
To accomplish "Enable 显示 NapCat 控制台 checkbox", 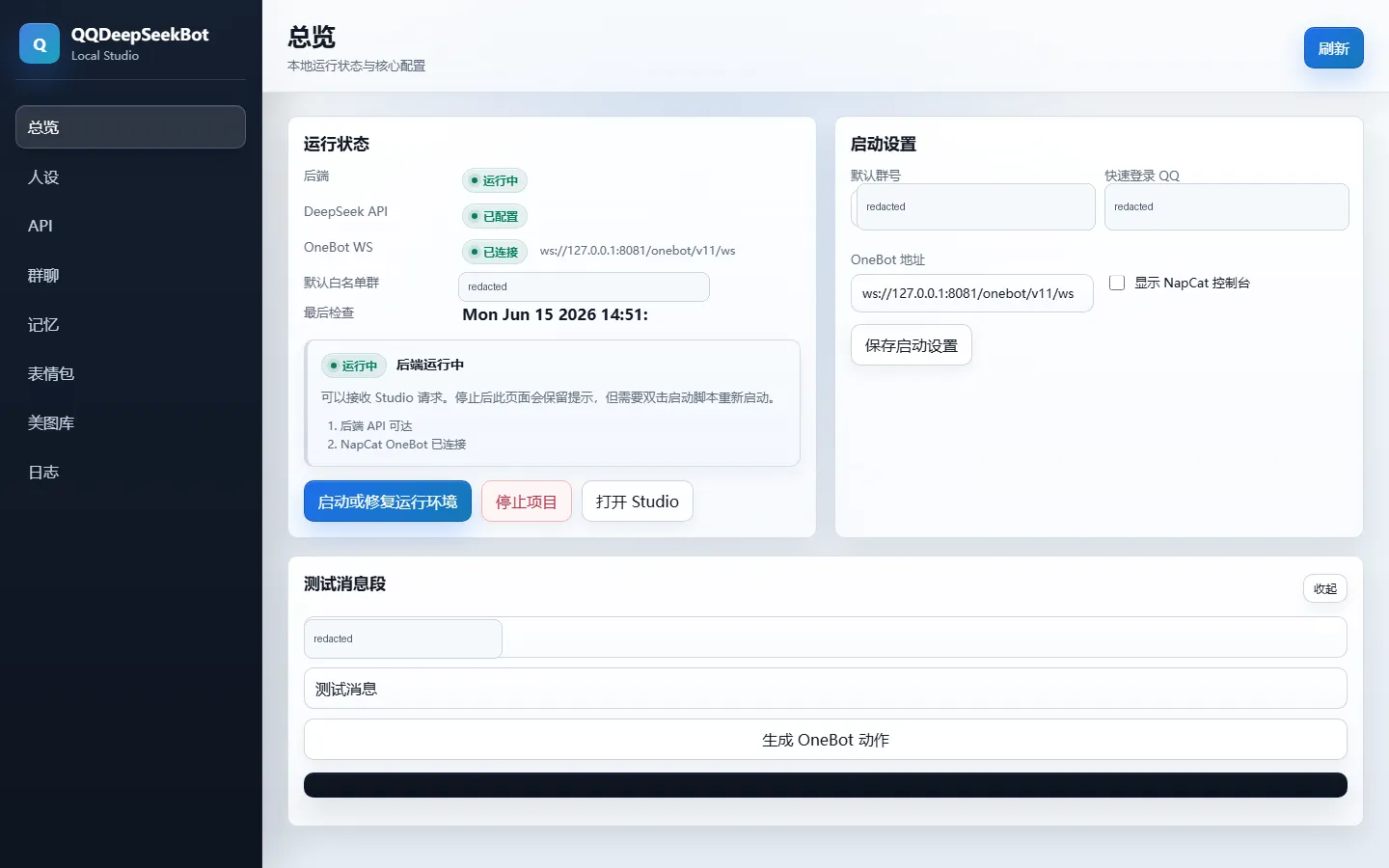I will click(1117, 283).
